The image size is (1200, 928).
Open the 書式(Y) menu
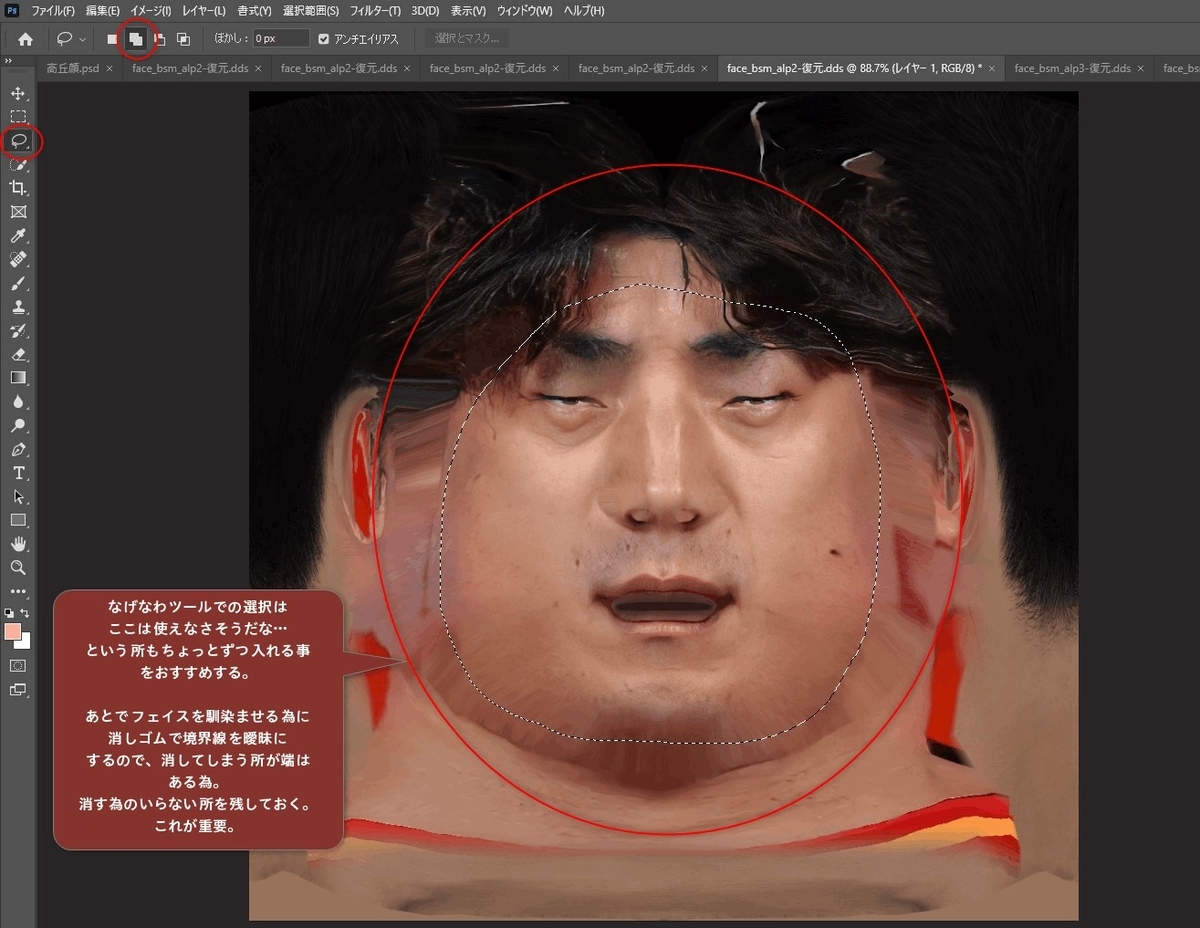click(255, 11)
